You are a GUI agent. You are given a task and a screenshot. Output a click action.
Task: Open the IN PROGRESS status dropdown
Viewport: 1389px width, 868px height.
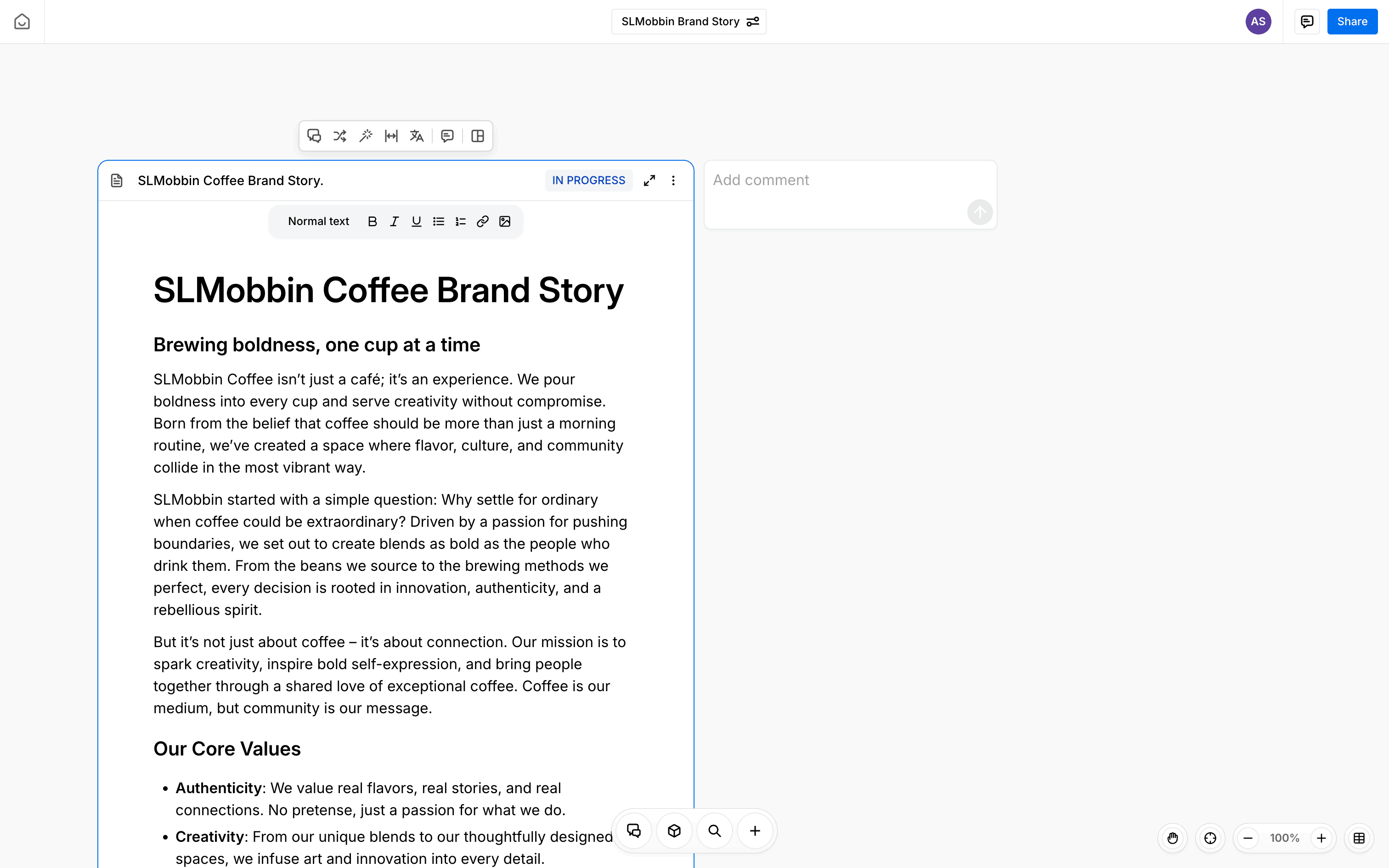click(588, 180)
